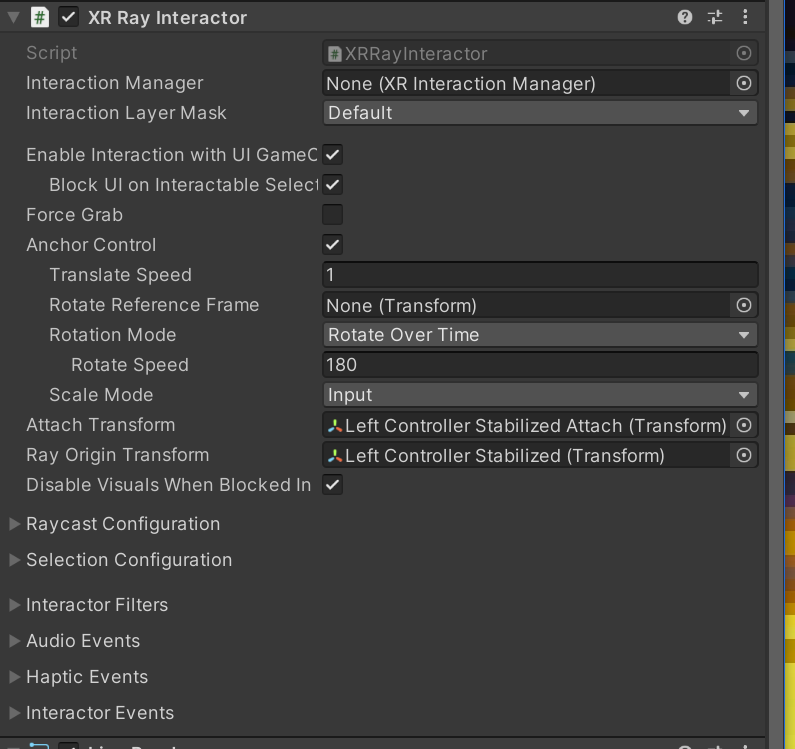Open the Scale Mode dropdown
Screen dimensions: 795x749
540,395
